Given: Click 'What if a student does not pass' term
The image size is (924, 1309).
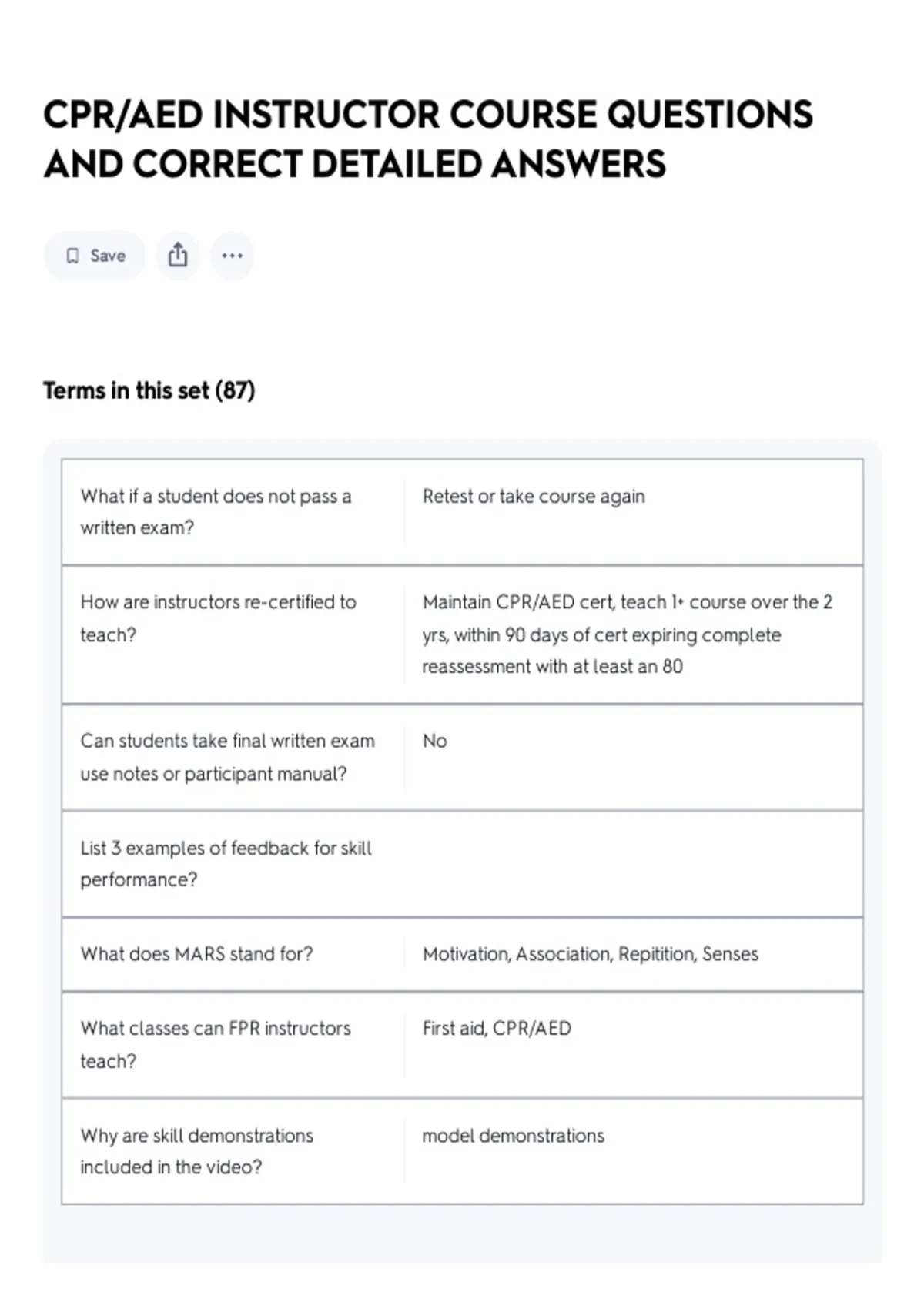Looking at the screenshot, I should coord(216,512).
